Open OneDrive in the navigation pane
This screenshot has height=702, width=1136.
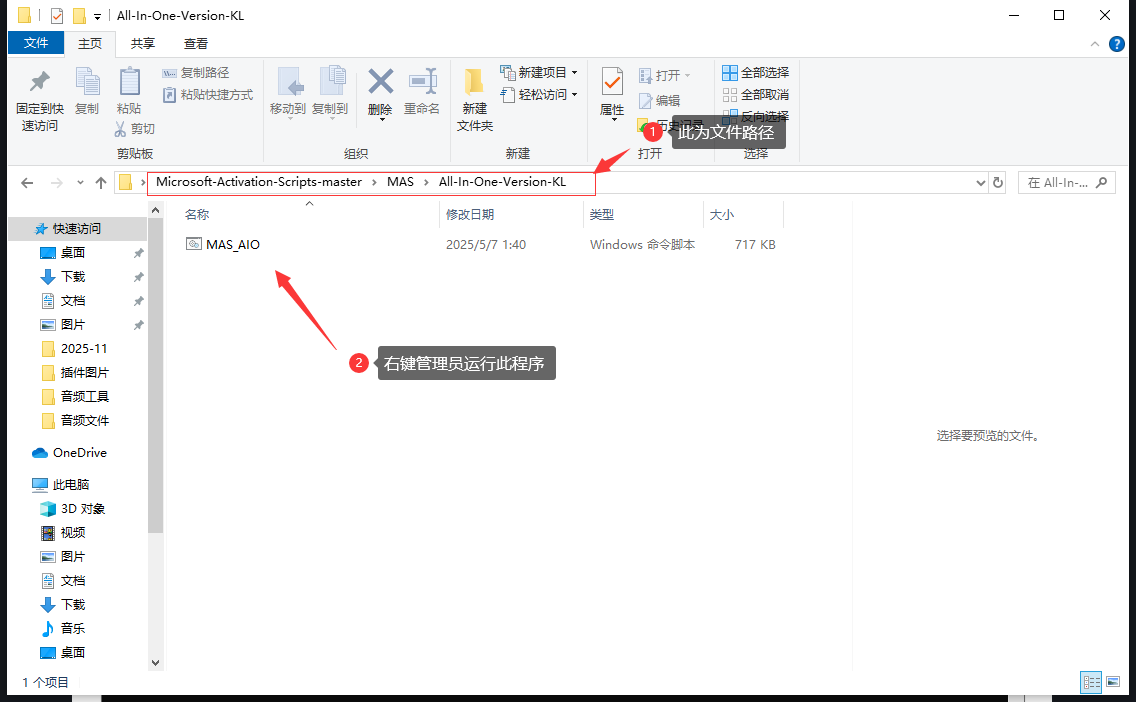[x=70, y=453]
